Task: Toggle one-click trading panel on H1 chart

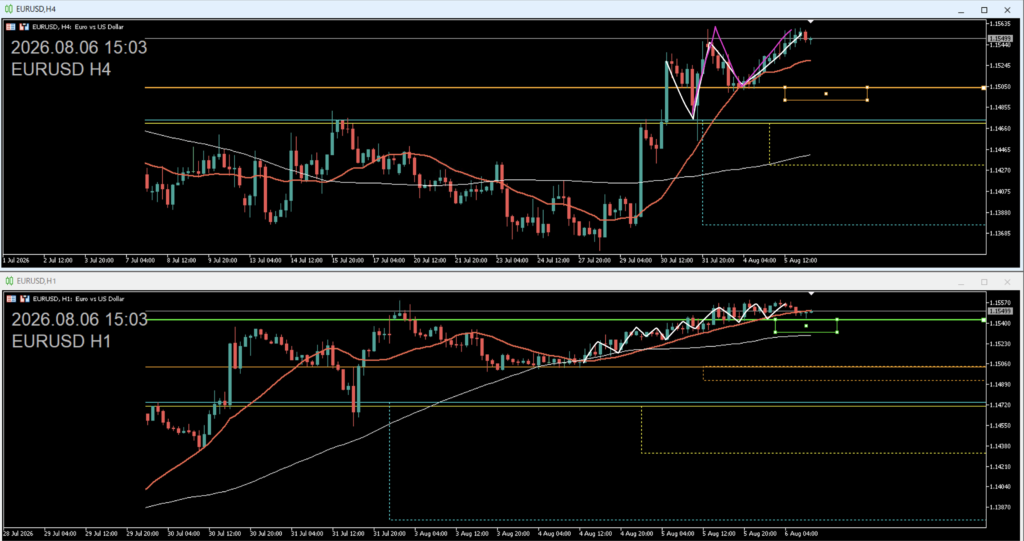Action: pyautogui.click(x=10, y=299)
